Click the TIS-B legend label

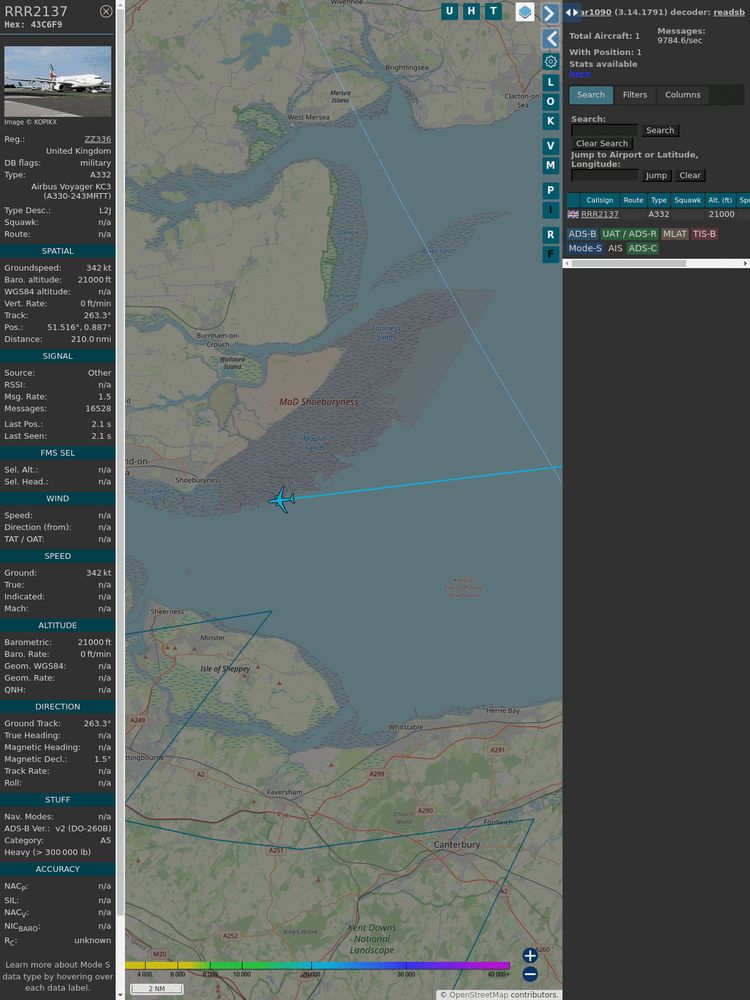704,234
